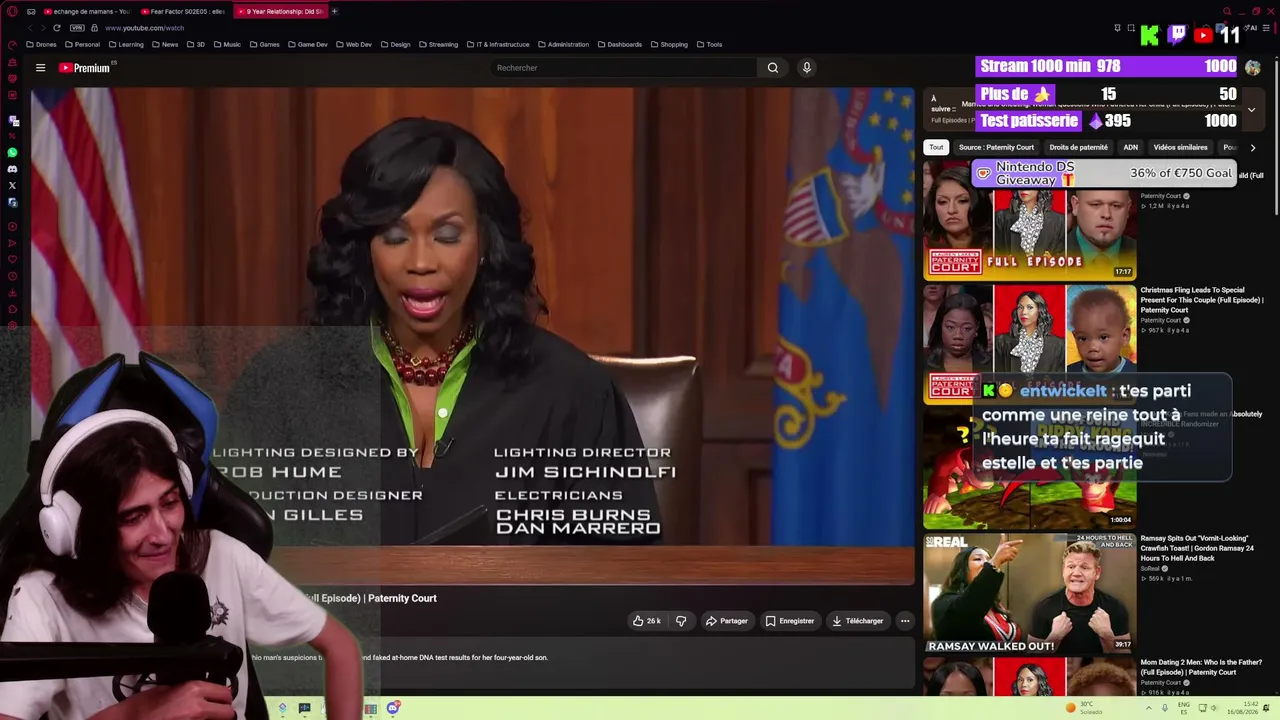Select the ADN filter chip
This screenshot has width=1280, height=720.
pyautogui.click(x=1130, y=147)
